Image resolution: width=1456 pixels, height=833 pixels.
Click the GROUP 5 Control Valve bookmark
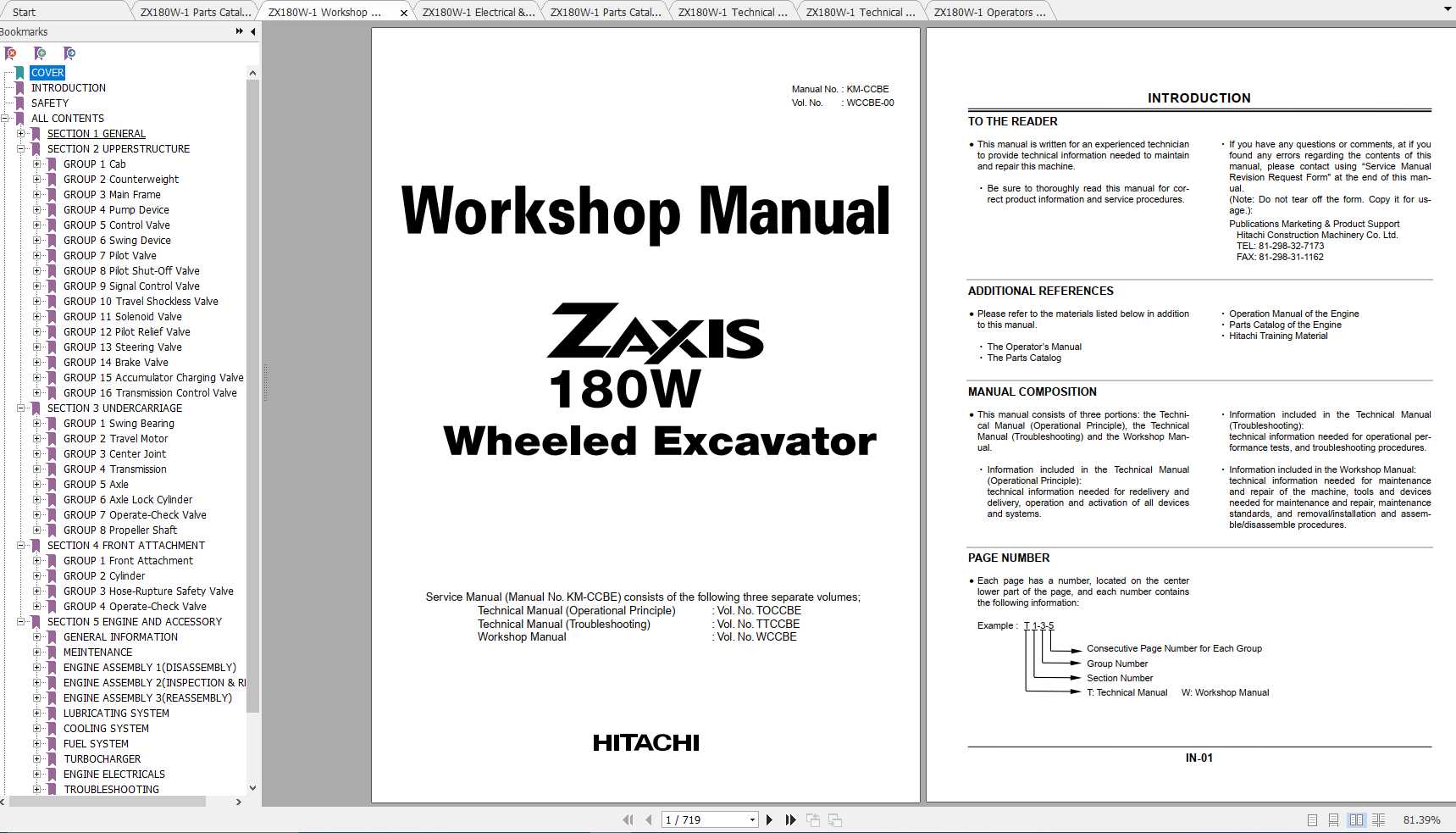point(117,225)
